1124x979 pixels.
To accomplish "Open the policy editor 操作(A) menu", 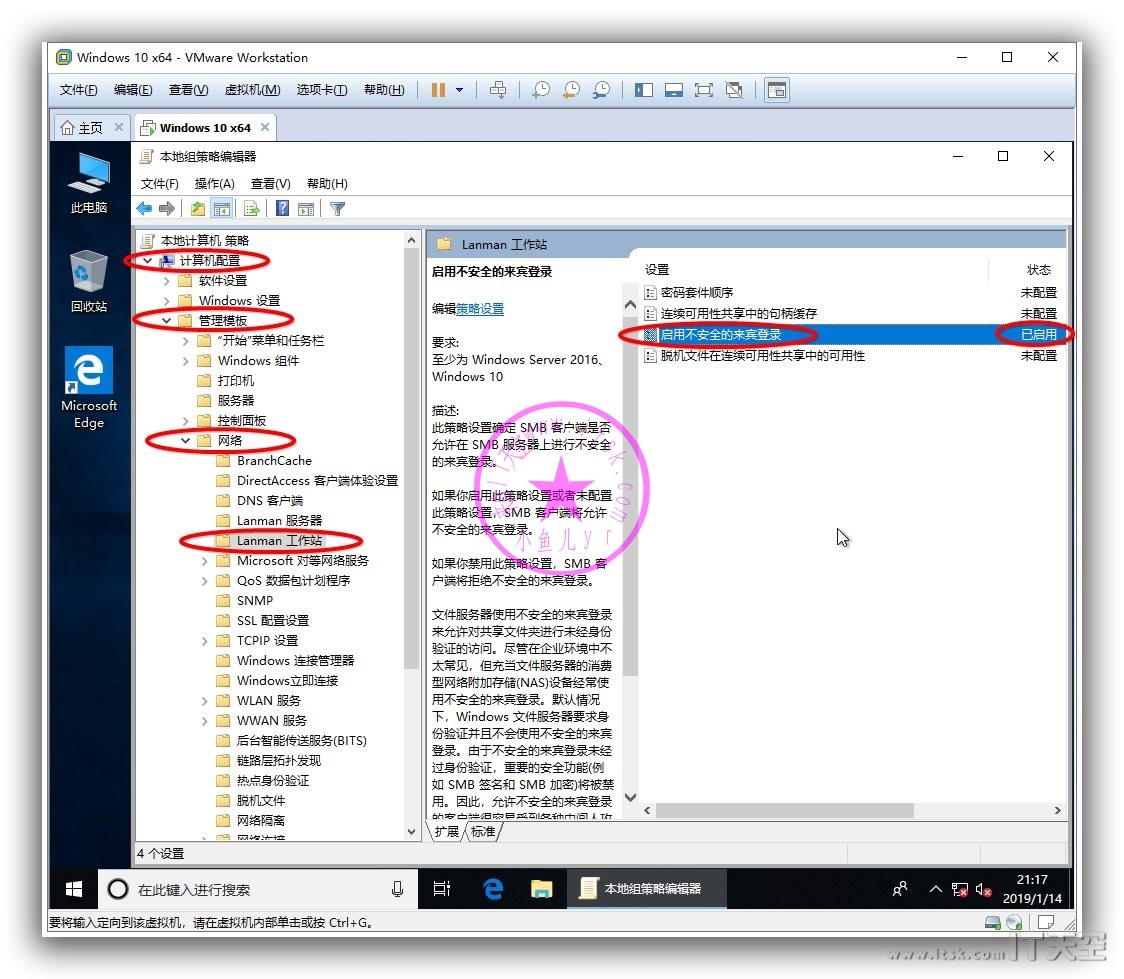I will click(214, 184).
